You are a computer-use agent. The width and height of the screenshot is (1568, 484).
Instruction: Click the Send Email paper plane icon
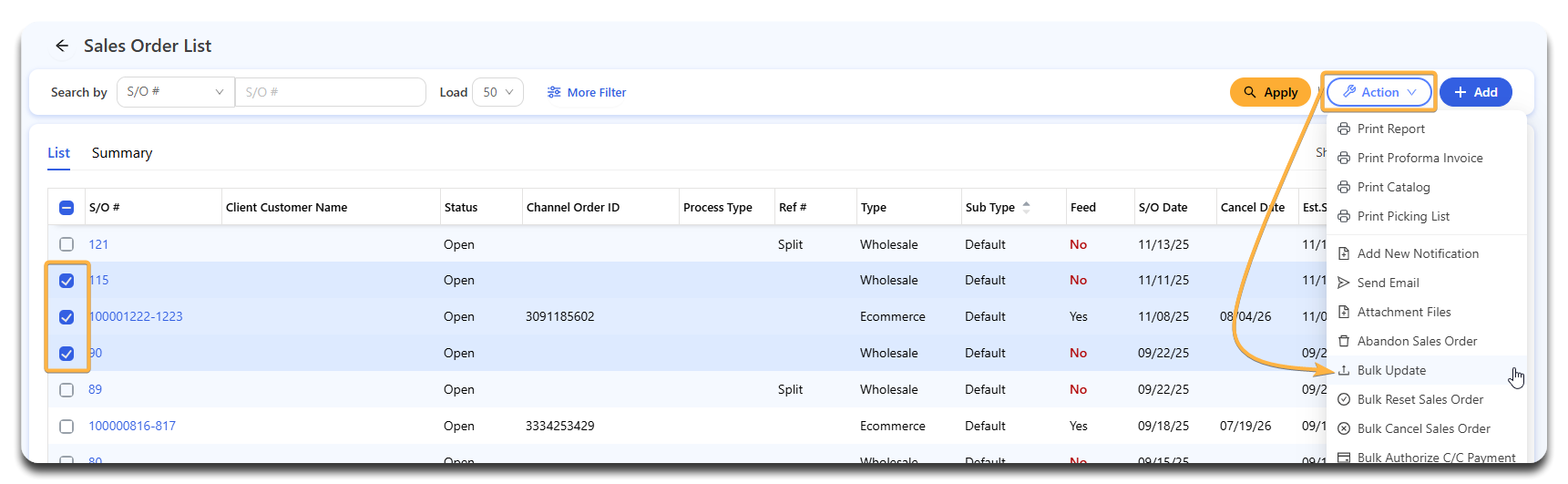[x=1344, y=283]
